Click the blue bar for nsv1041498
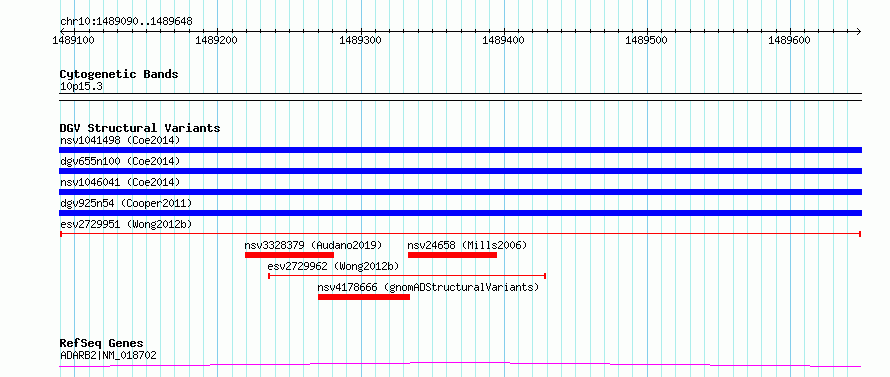This screenshot has width=890, height=377. (460, 150)
